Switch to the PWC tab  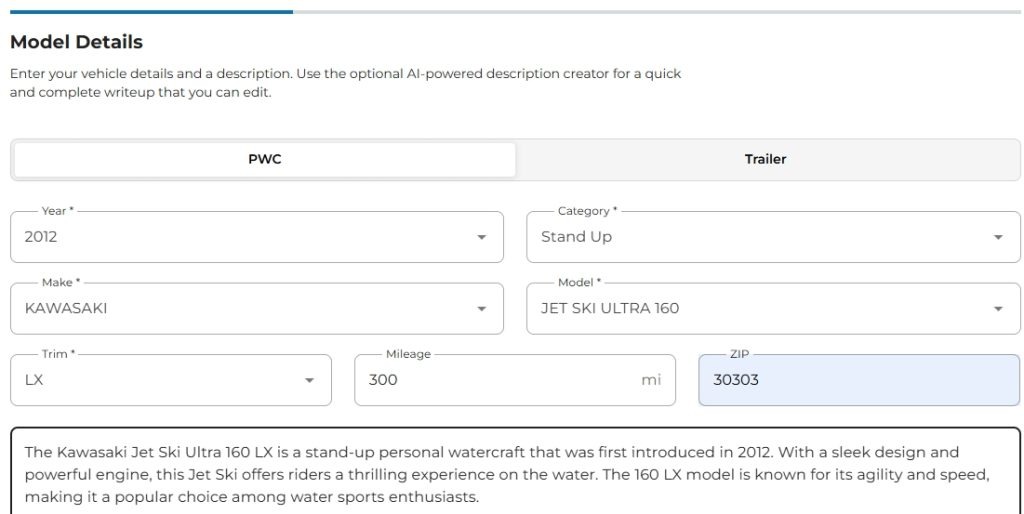(265, 159)
